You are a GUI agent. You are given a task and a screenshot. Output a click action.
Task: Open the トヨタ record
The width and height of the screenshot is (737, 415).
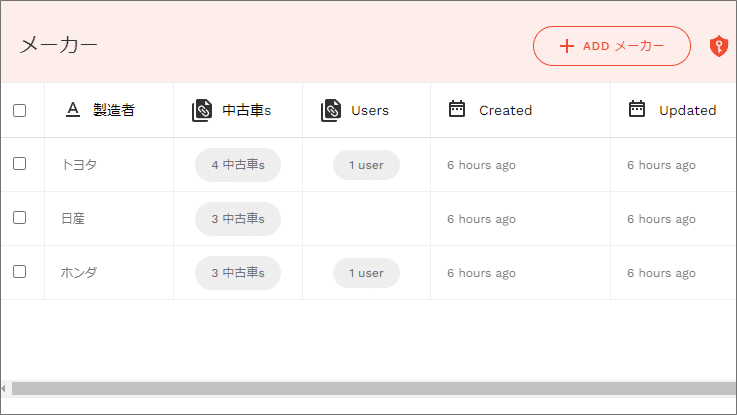(79, 164)
